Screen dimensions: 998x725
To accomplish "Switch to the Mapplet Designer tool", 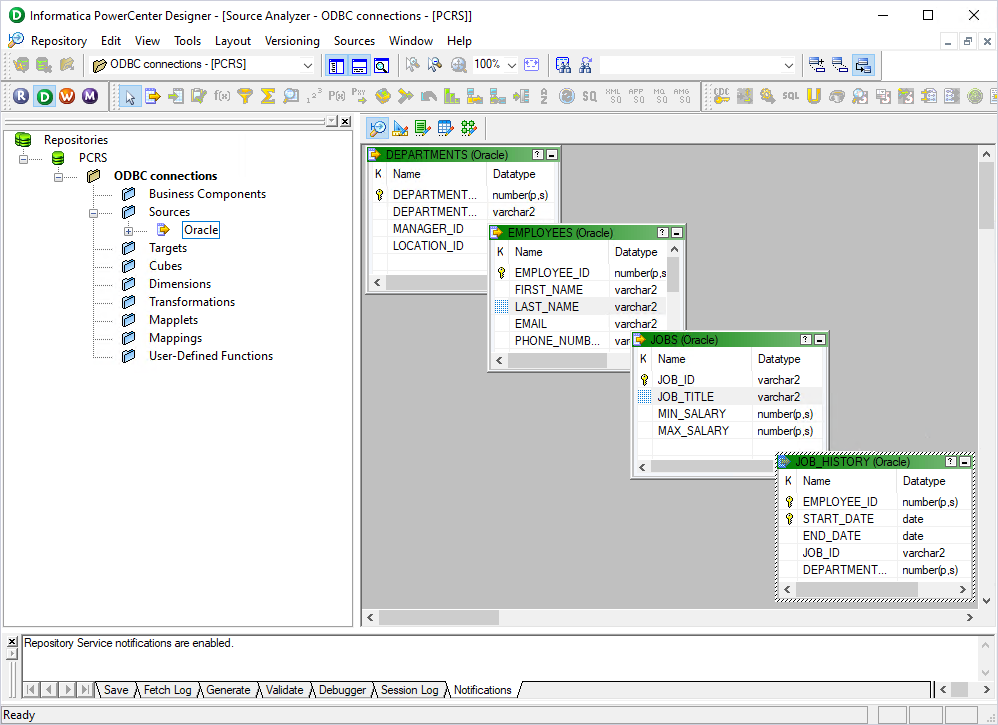I will (x=445, y=128).
